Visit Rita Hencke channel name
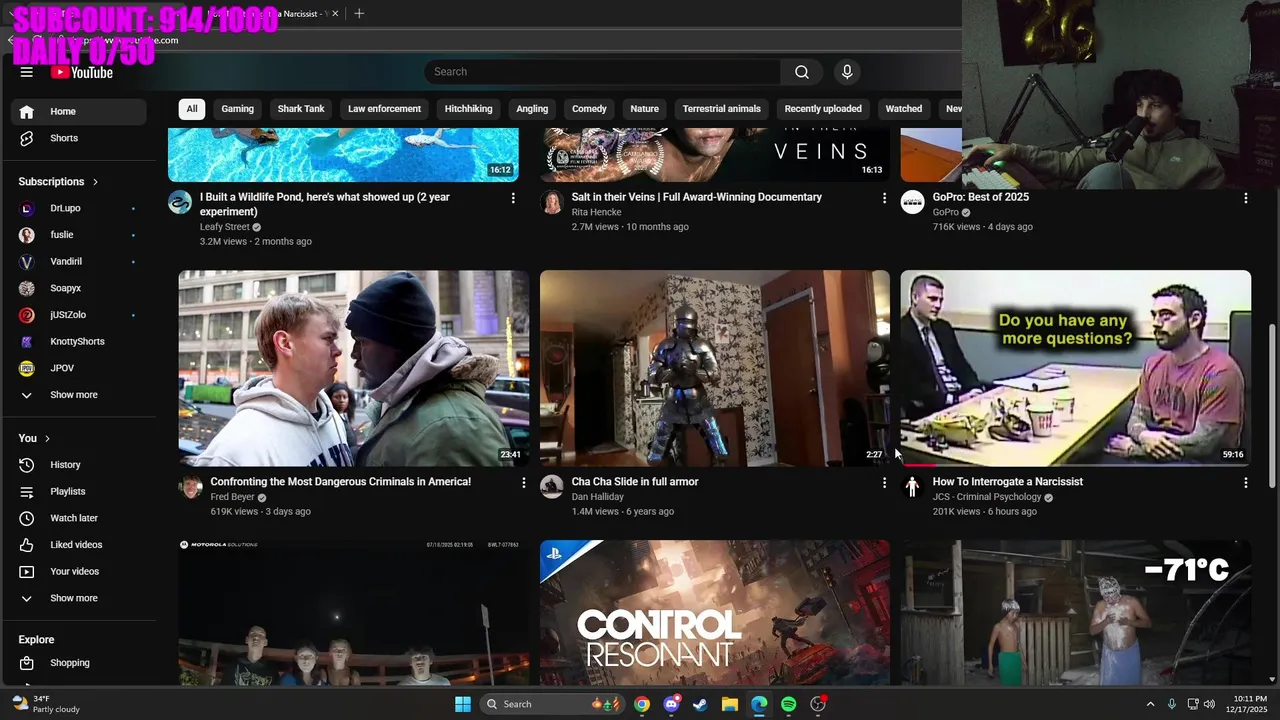The width and height of the screenshot is (1280, 720). [597, 212]
